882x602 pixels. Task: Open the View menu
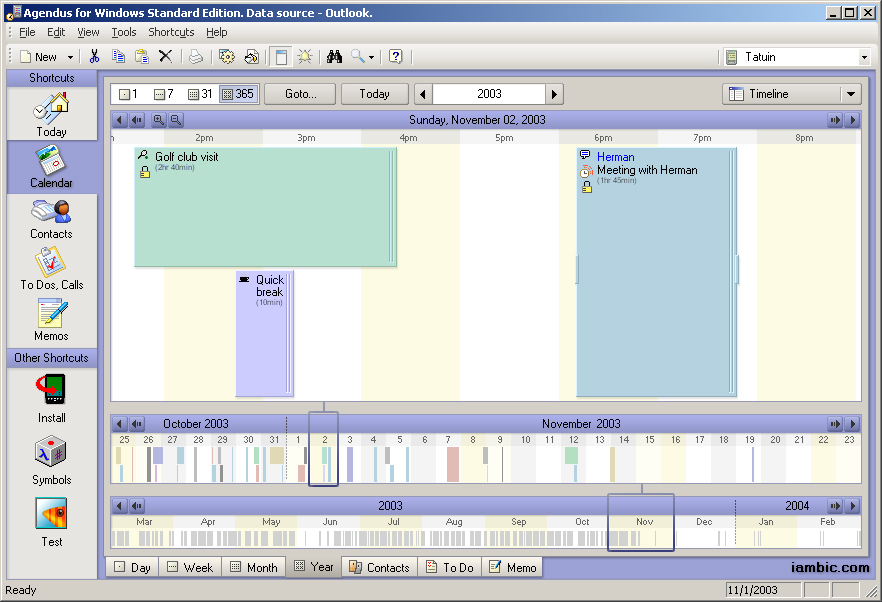point(88,32)
